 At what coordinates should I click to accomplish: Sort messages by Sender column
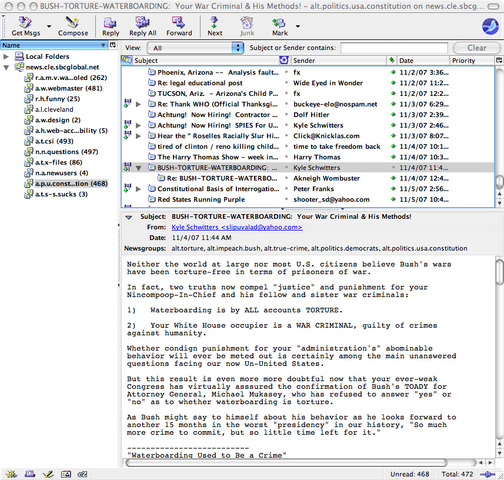338,61
